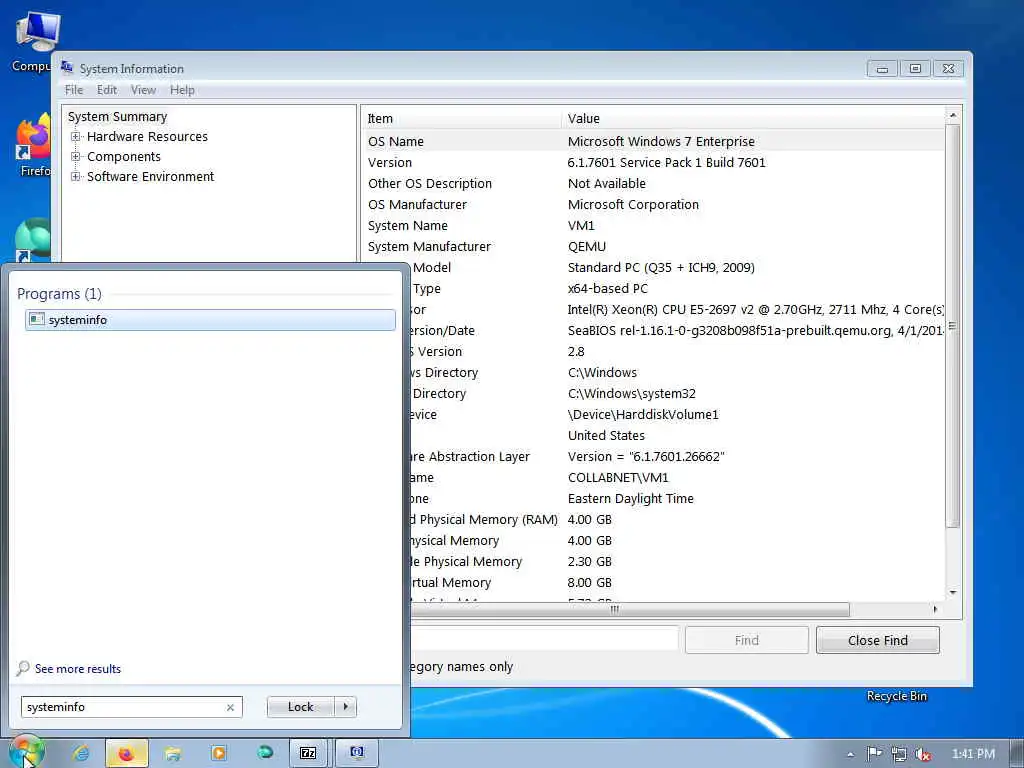Click See more results link
Screen dimensions: 1024x768
(78, 669)
